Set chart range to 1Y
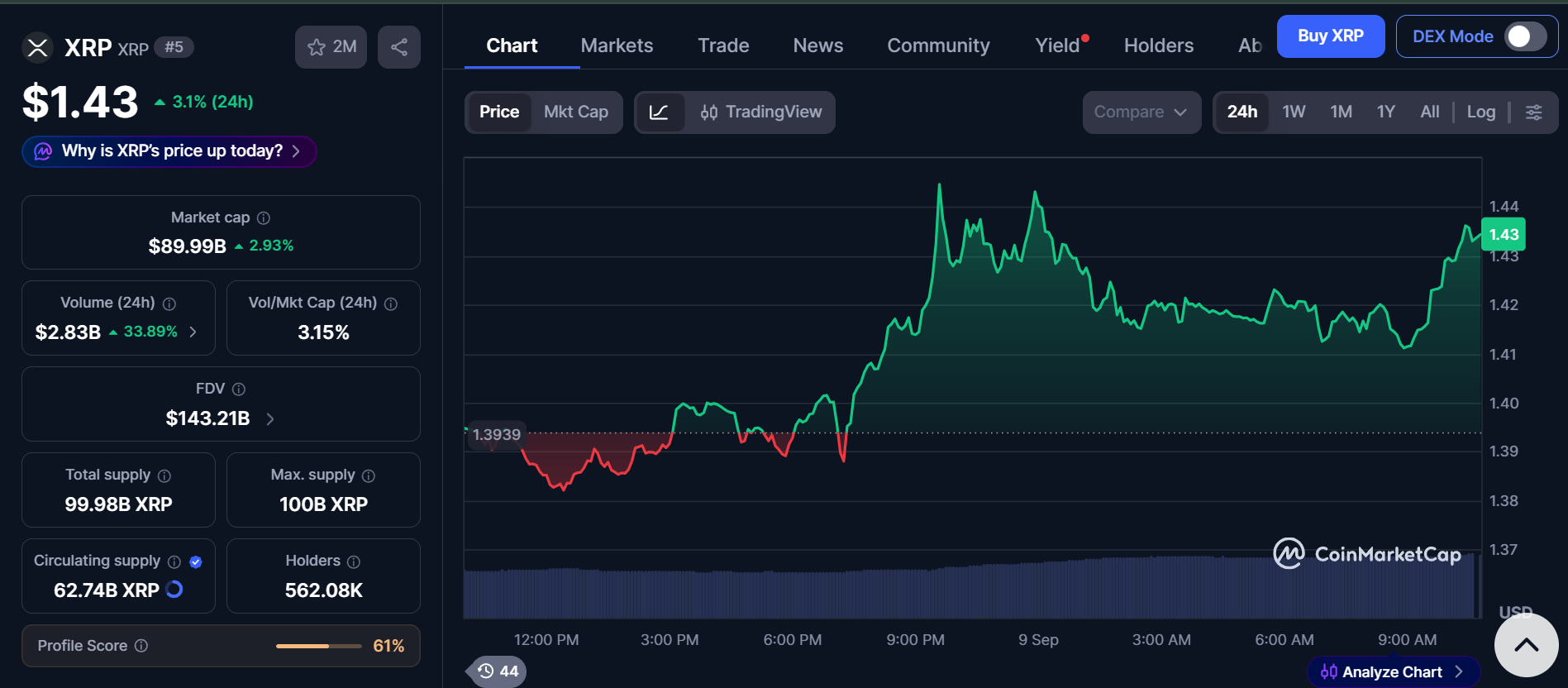This screenshot has height=688, width=1568. pyautogui.click(x=1386, y=112)
